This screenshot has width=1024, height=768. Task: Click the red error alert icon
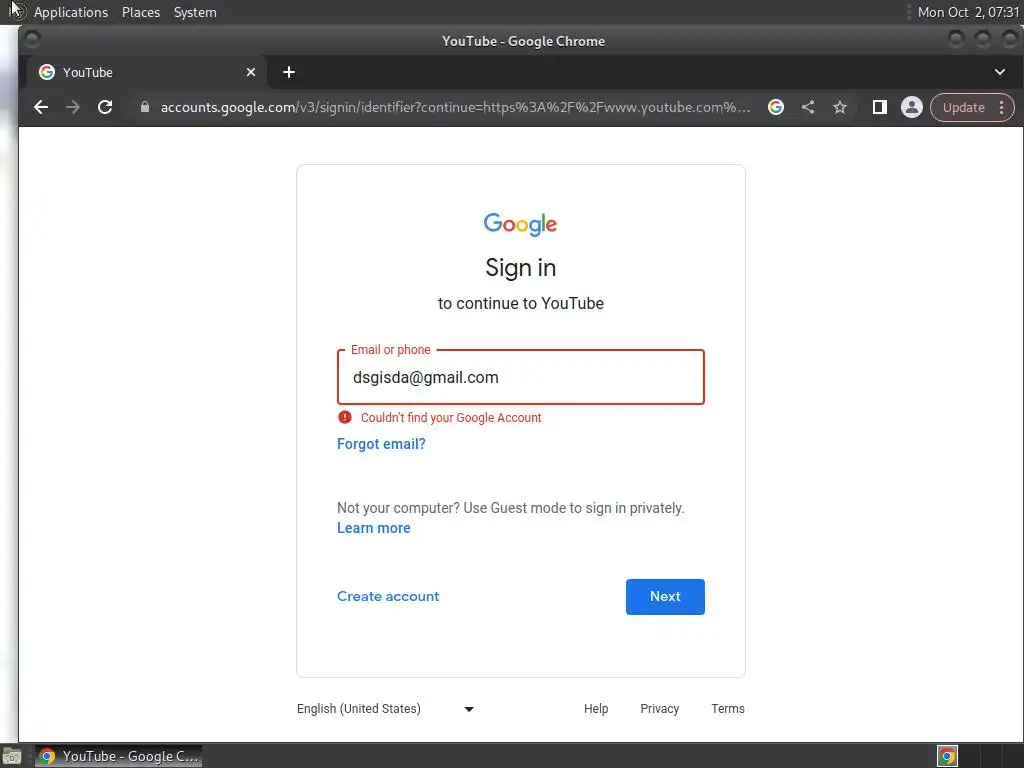click(345, 417)
